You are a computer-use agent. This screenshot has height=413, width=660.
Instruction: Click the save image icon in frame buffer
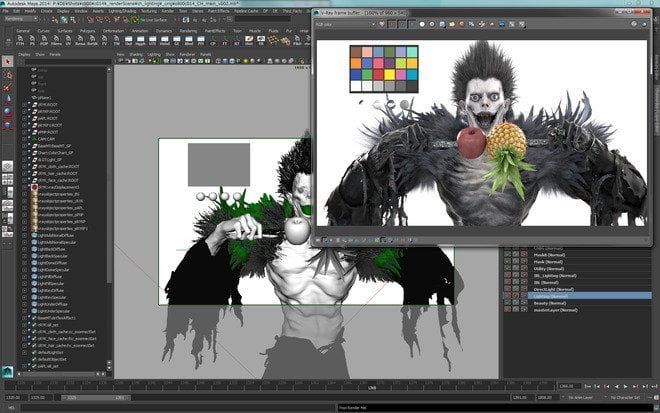pos(442,24)
